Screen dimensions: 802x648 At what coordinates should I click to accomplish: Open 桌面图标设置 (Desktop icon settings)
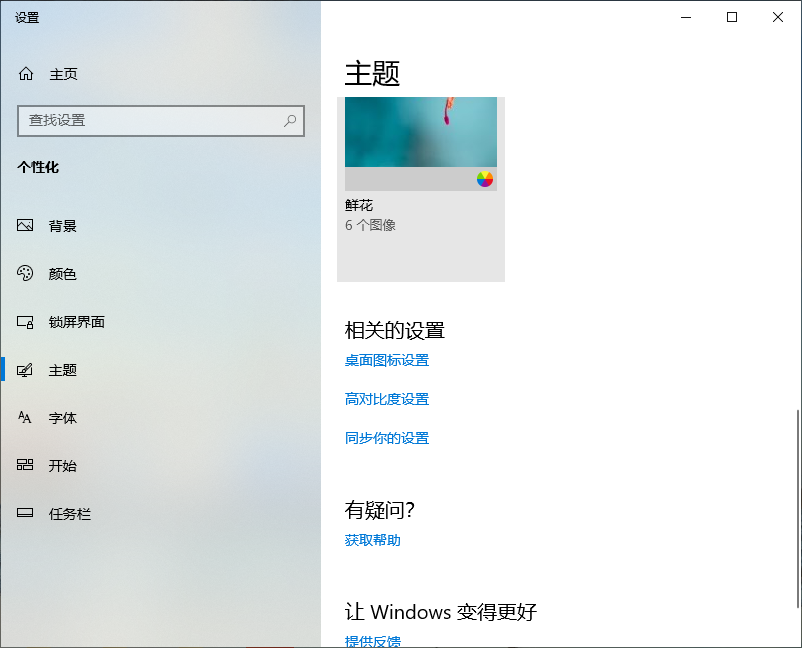point(385,360)
